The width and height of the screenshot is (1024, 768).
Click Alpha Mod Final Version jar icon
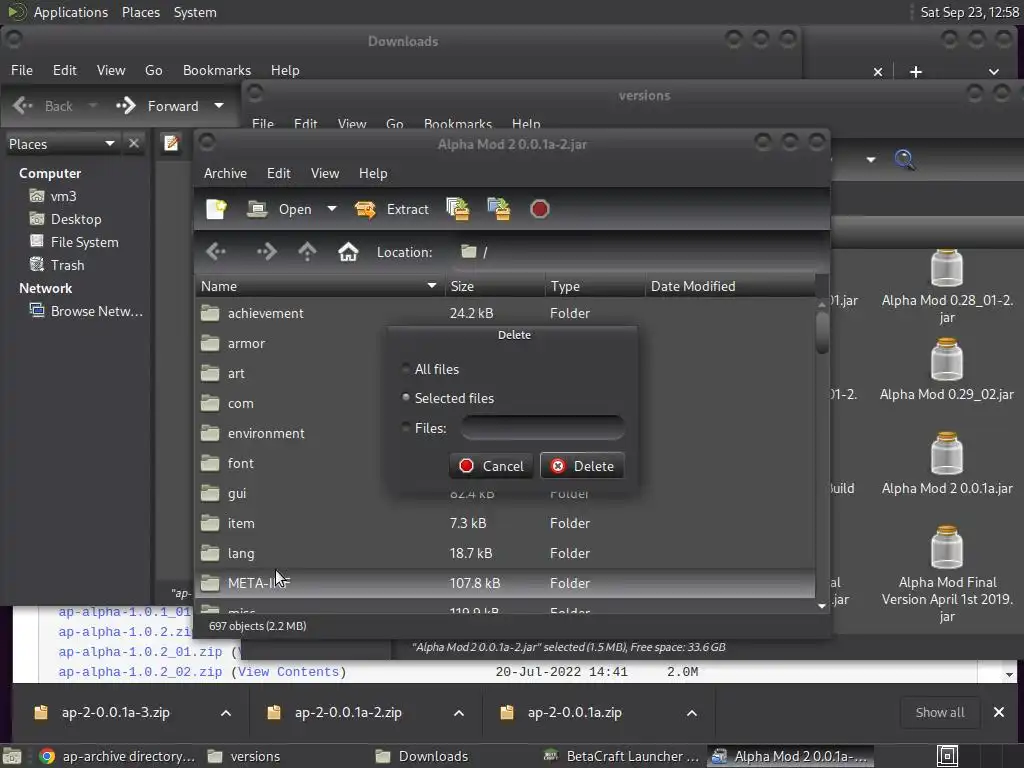pyautogui.click(x=947, y=547)
